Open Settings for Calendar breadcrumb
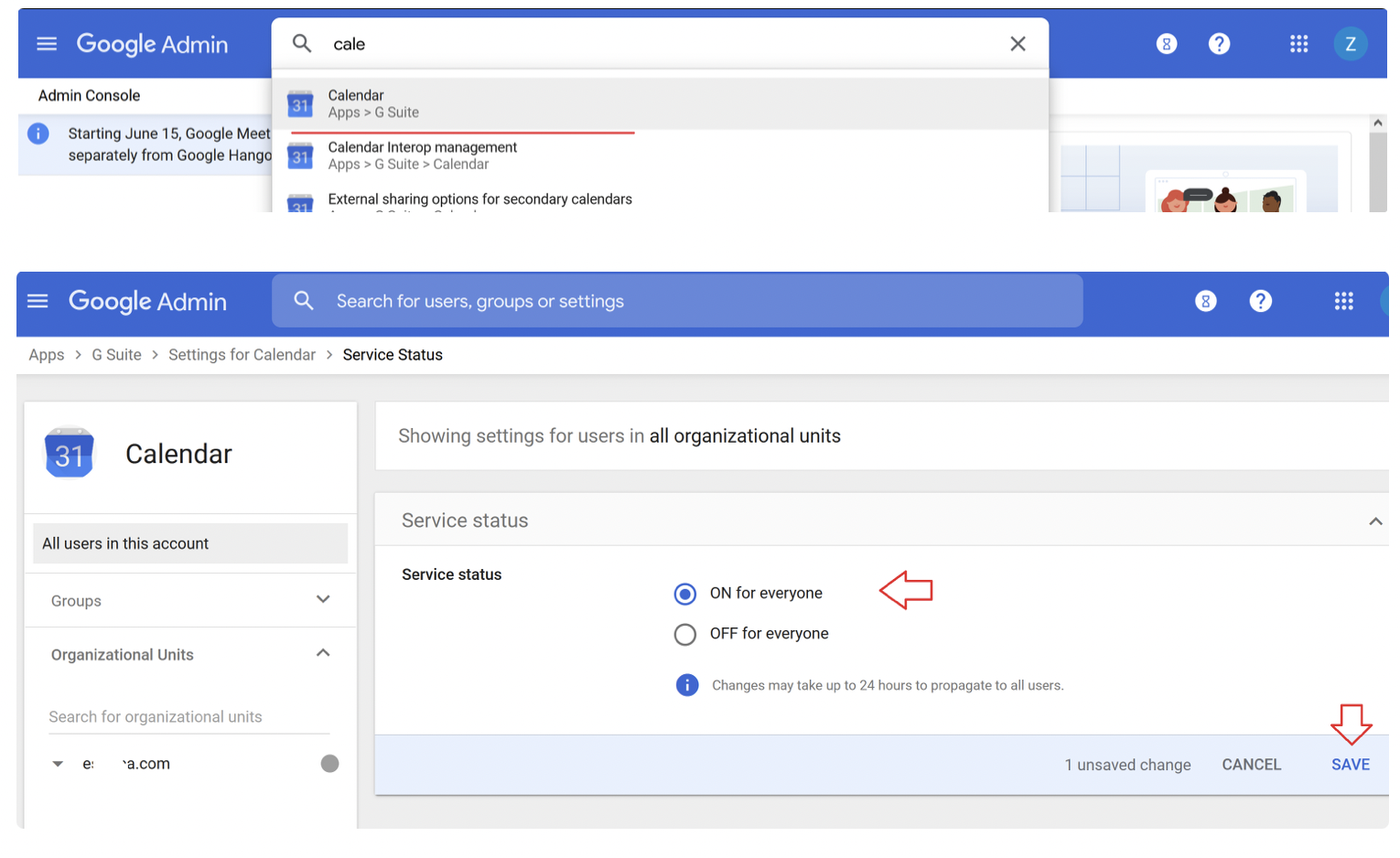The width and height of the screenshot is (1400, 858). tap(242, 355)
